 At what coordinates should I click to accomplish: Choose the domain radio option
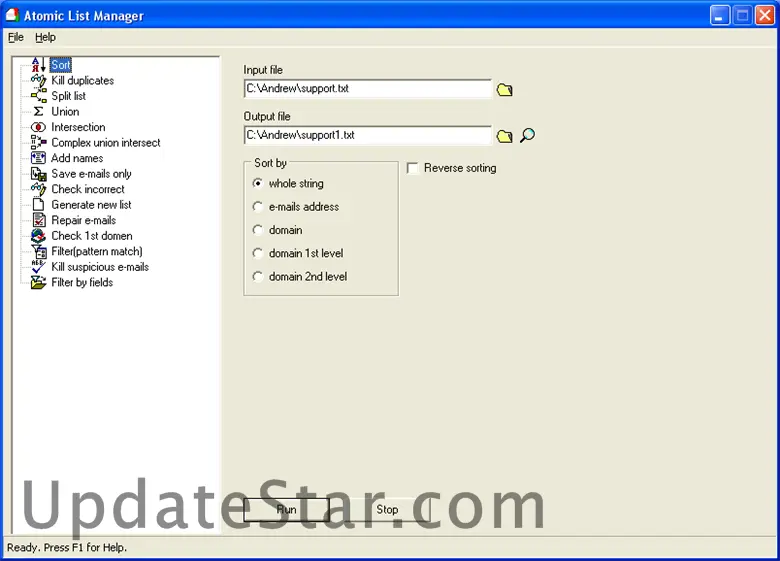click(258, 230)
